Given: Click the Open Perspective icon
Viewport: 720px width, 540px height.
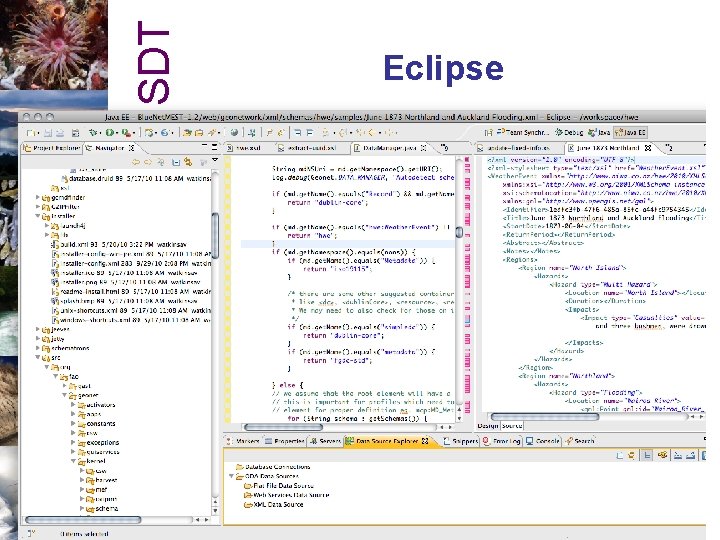Looking at the screenshot, I should tap(488, 133).
